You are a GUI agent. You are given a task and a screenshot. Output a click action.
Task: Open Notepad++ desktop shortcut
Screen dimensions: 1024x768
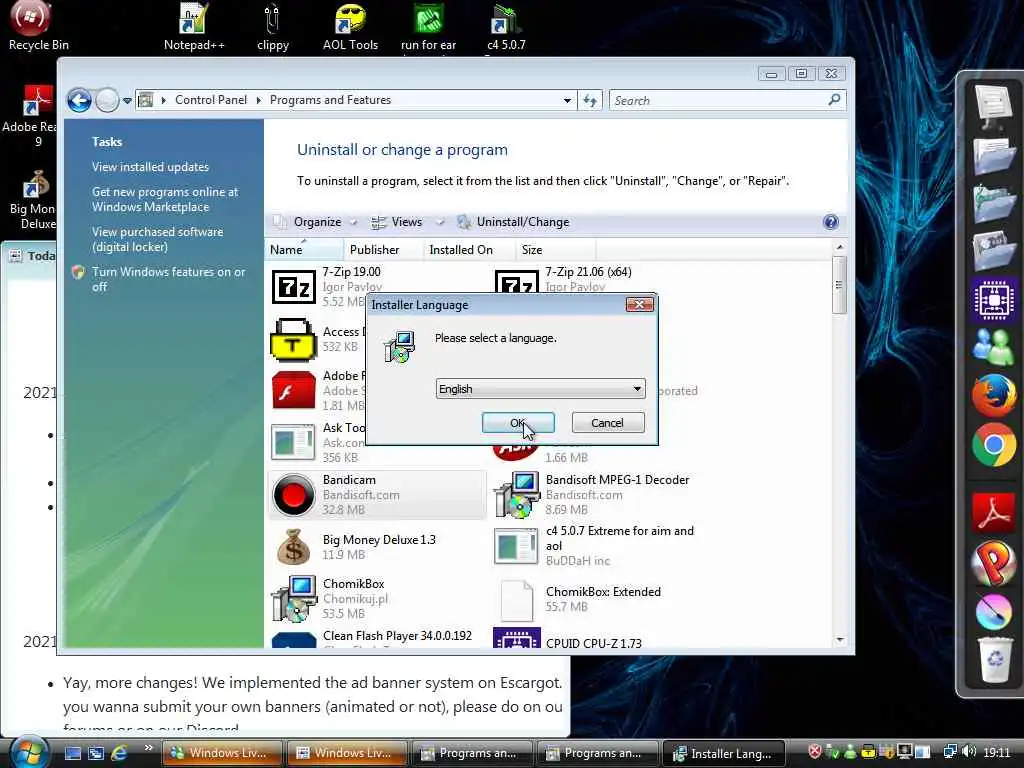coord(194,26)
